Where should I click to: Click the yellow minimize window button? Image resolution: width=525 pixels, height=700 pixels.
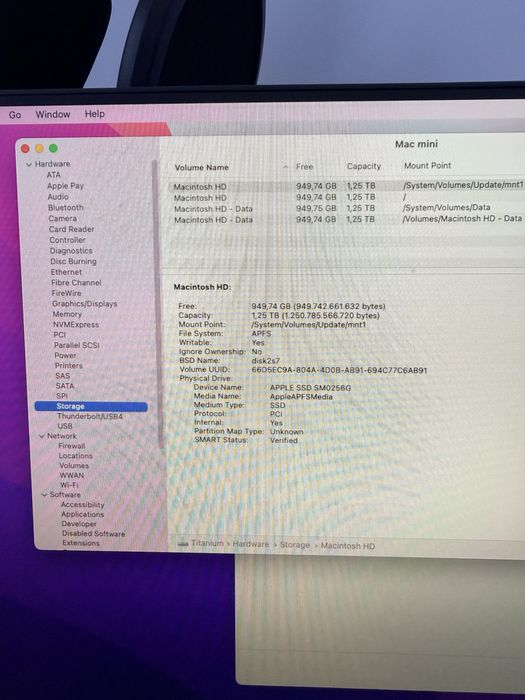[x=39, y=149]
